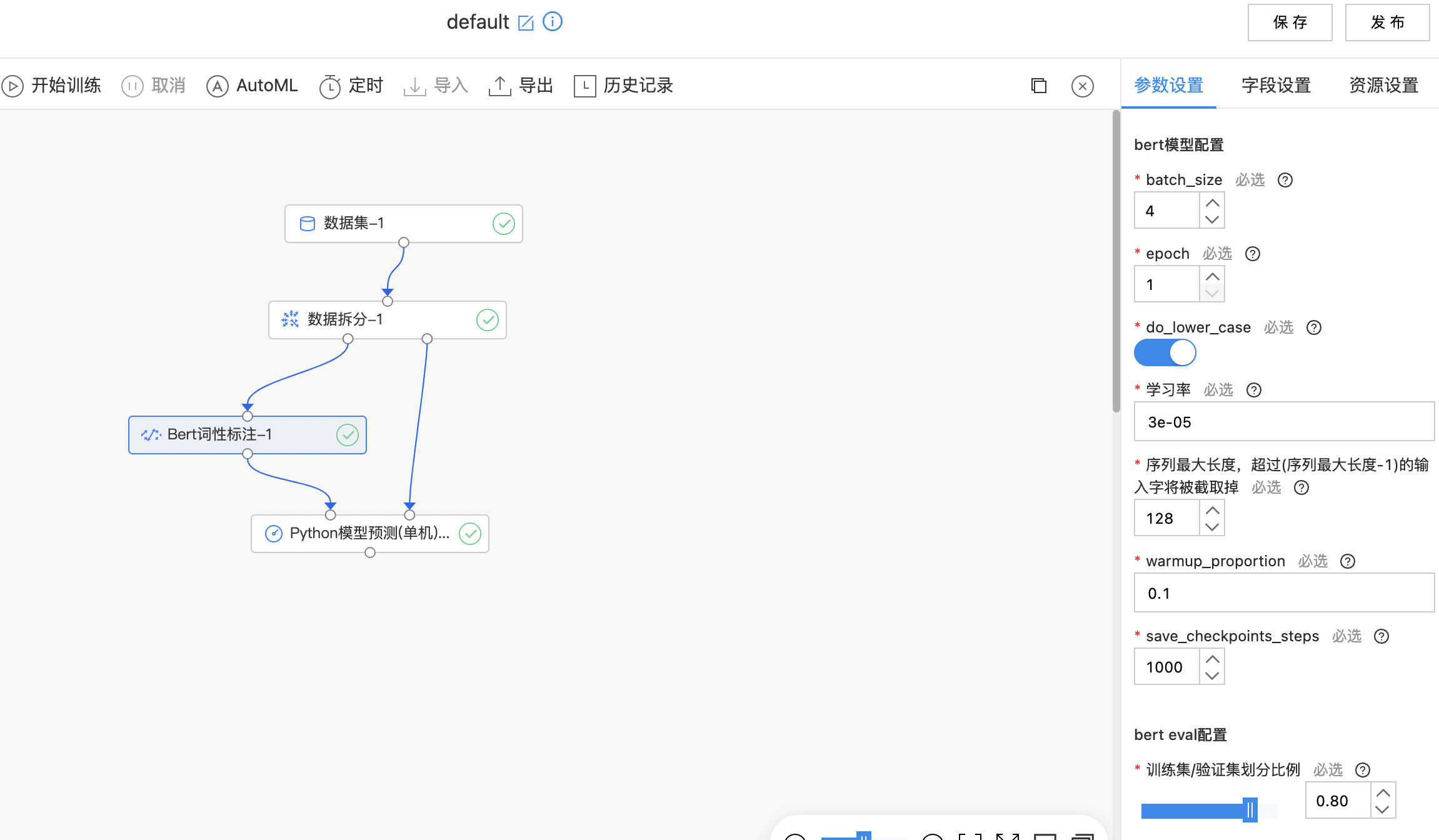Select the 数据集-1 node
This screenshot has height=840, width=1439.
(404, 224)
